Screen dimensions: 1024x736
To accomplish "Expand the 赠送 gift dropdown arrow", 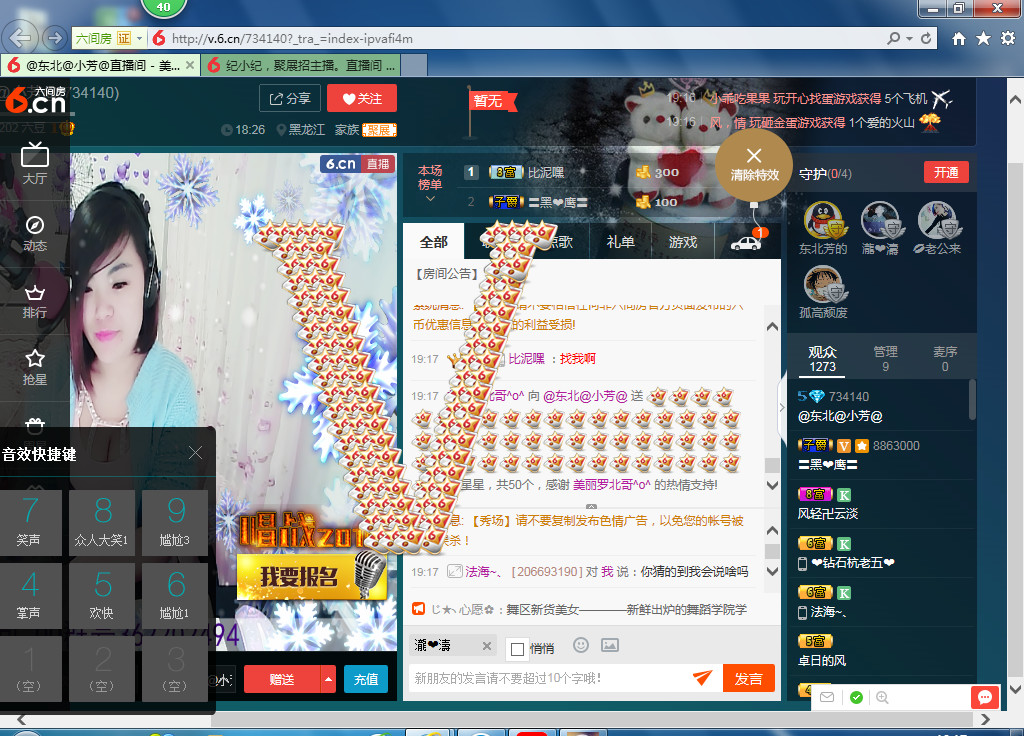I will [328, 679].
